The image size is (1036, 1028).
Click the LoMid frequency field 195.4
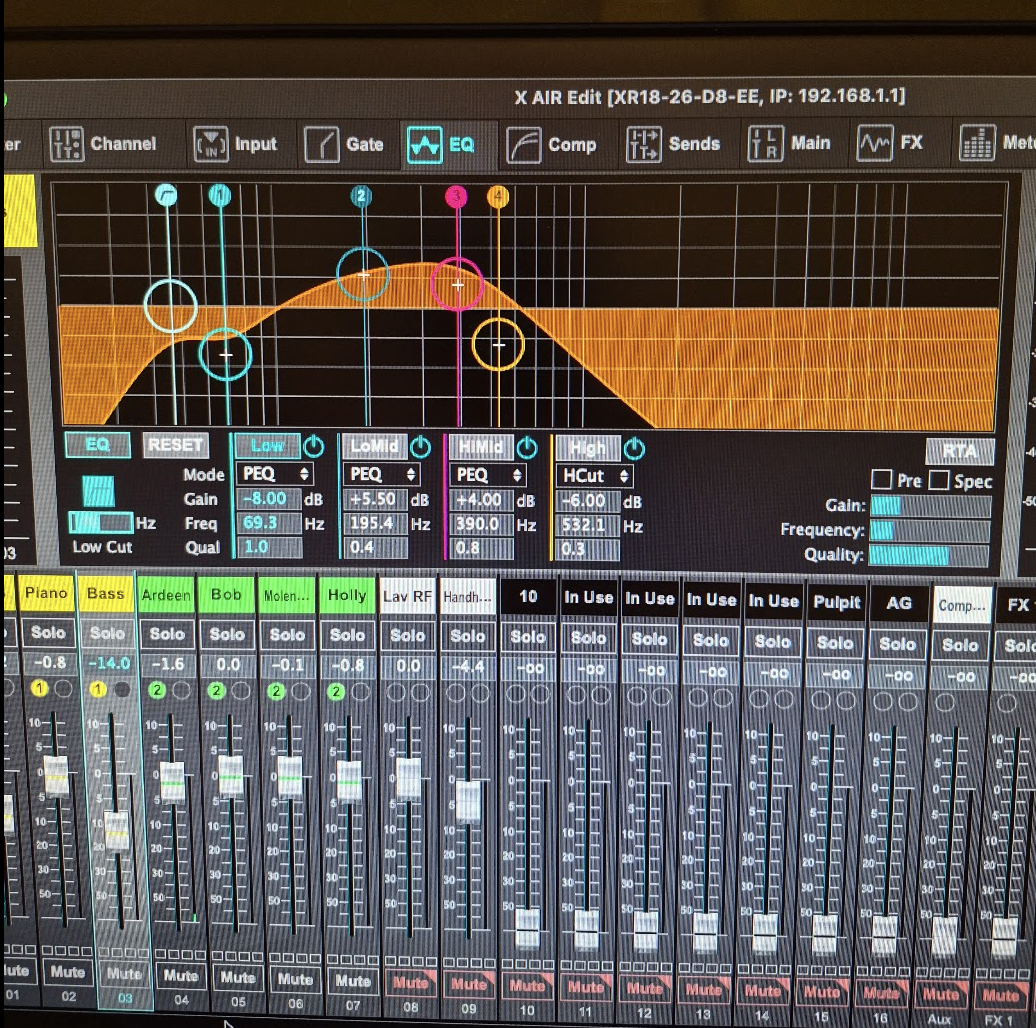376,524
